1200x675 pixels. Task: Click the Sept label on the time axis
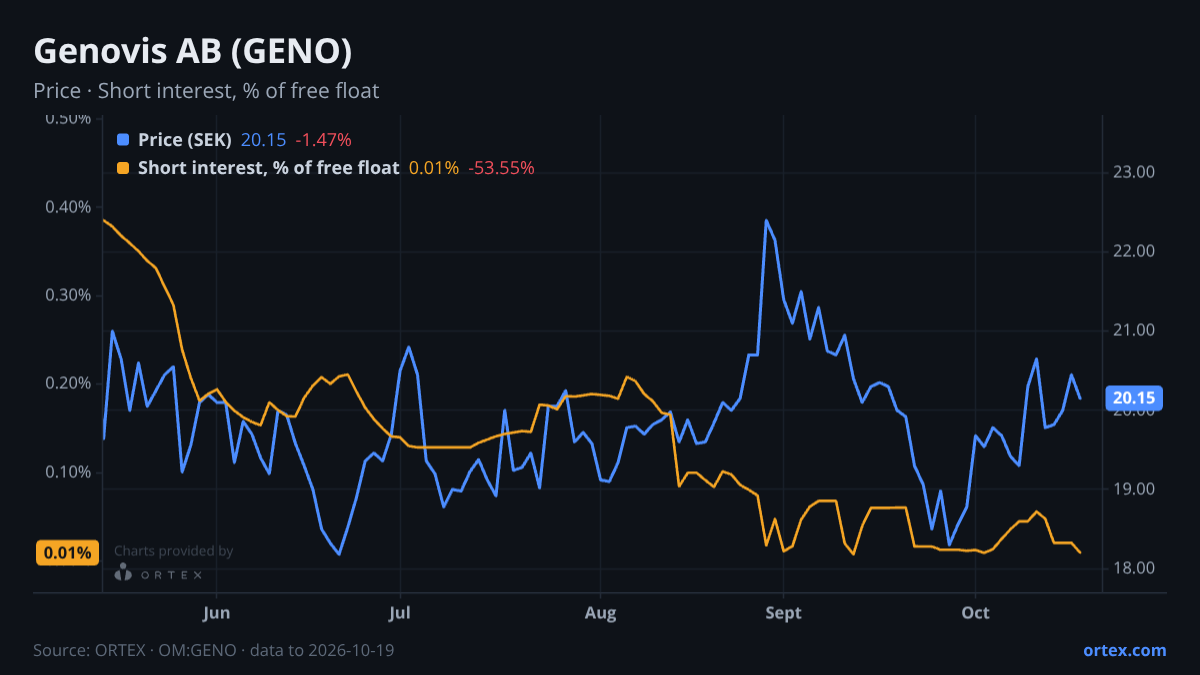tap(783, 613)
